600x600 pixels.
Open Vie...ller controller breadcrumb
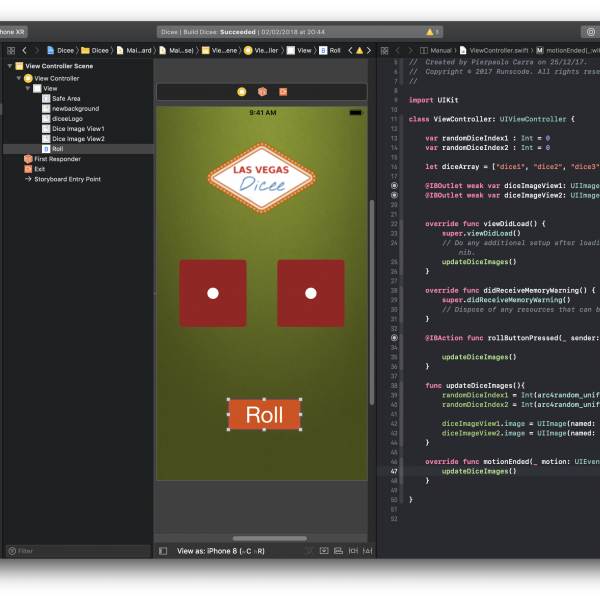tap(261, 51)
